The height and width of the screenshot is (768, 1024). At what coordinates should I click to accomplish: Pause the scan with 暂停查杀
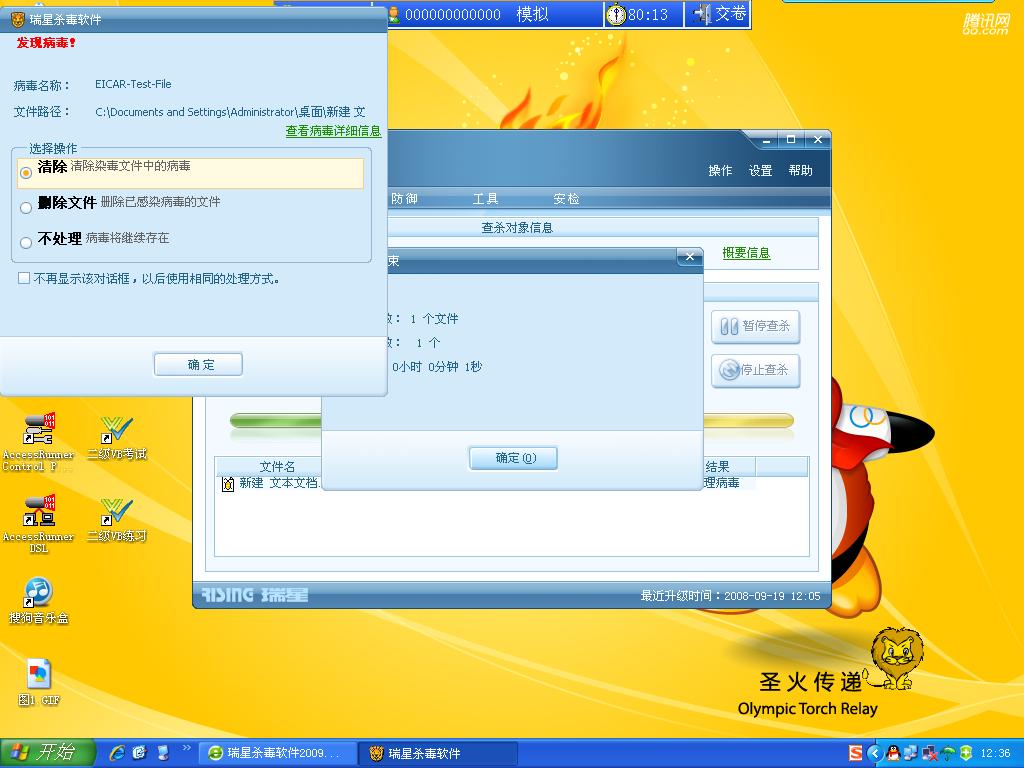click(x=756, y=326)
